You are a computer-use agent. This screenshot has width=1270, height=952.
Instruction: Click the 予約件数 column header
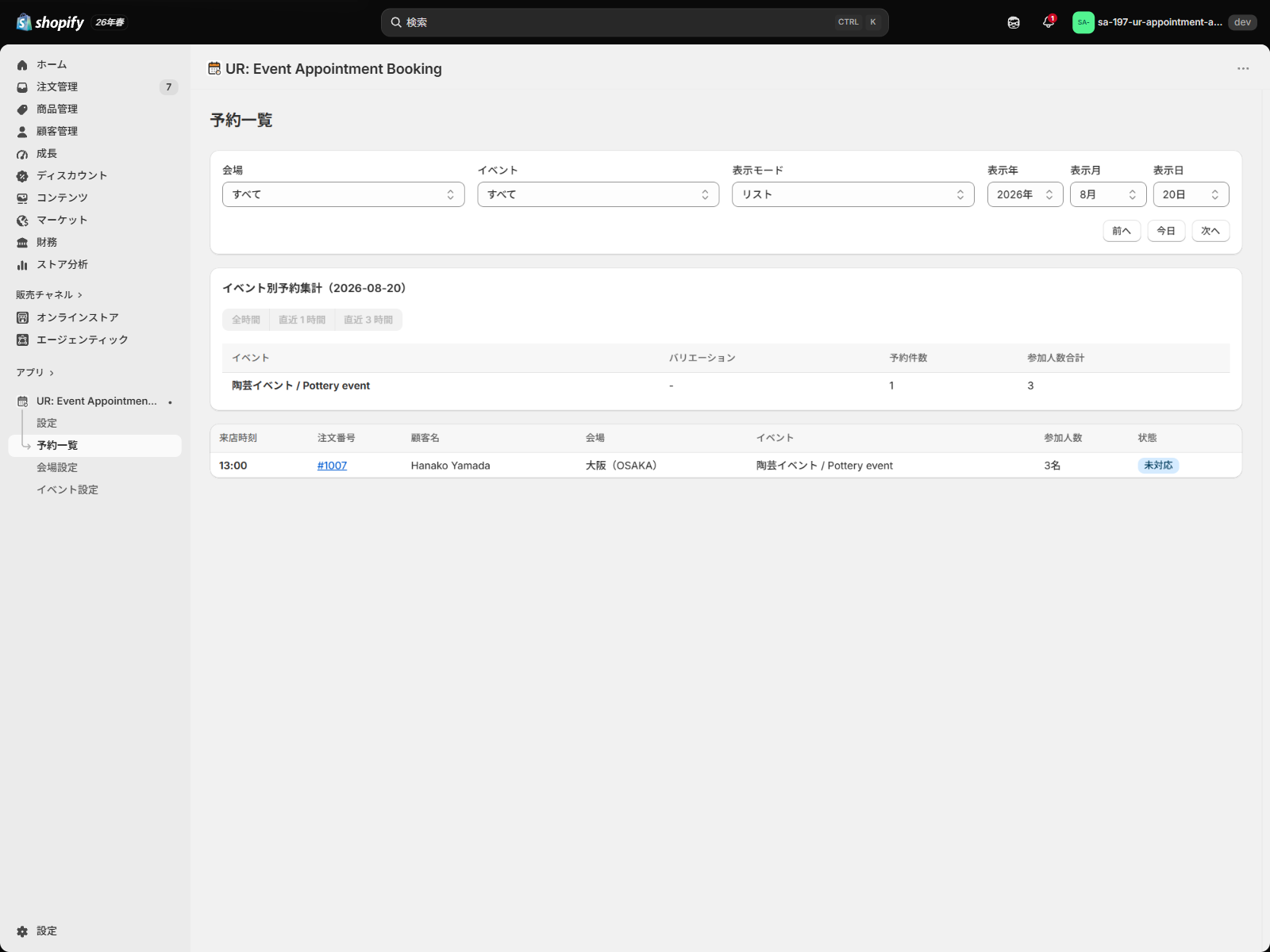[908, 358]
